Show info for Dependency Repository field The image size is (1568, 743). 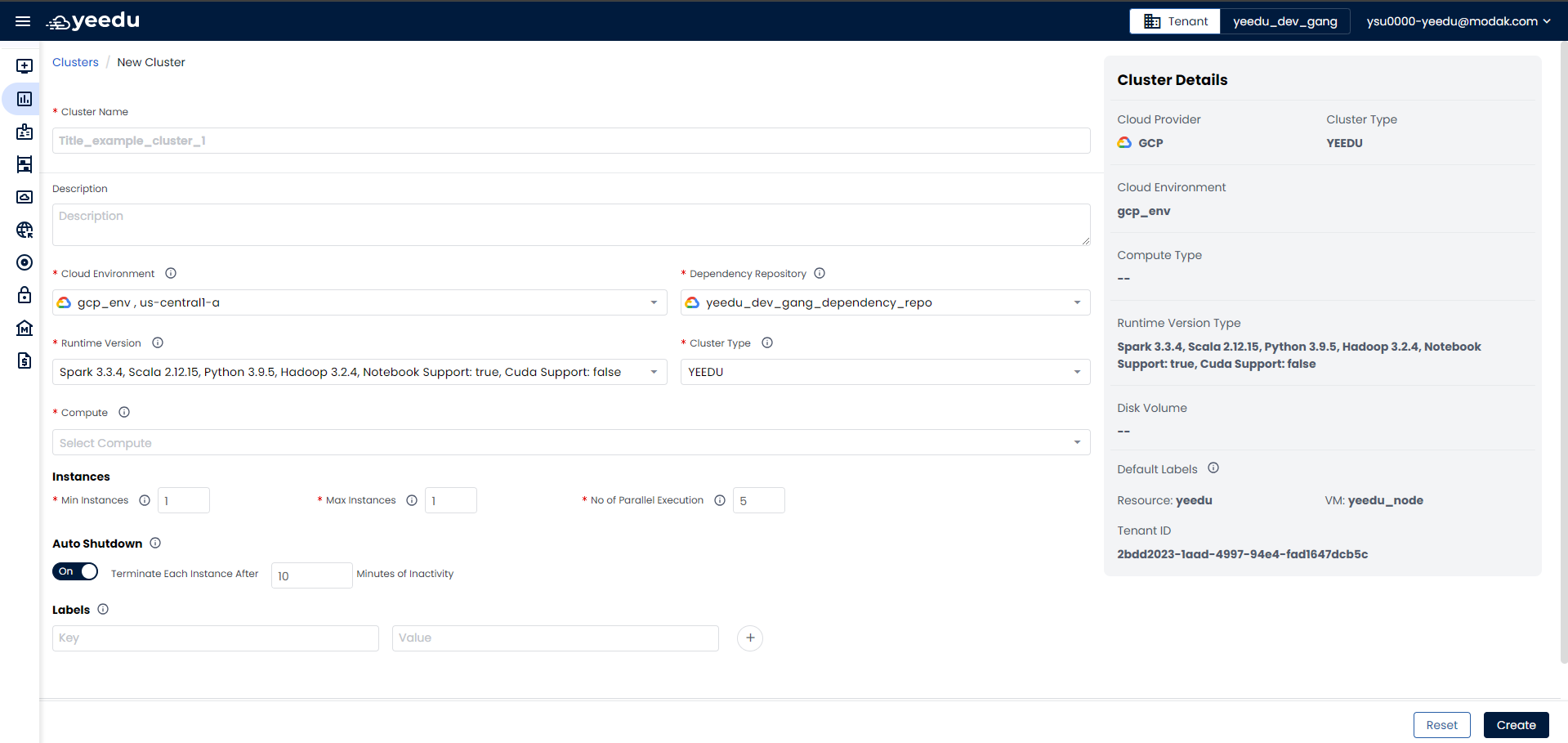[820, 273]
